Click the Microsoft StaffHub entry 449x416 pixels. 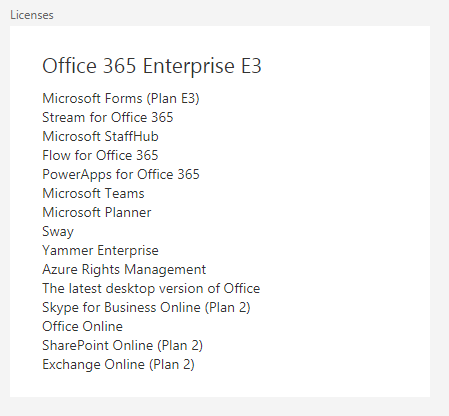pos(100,136)
